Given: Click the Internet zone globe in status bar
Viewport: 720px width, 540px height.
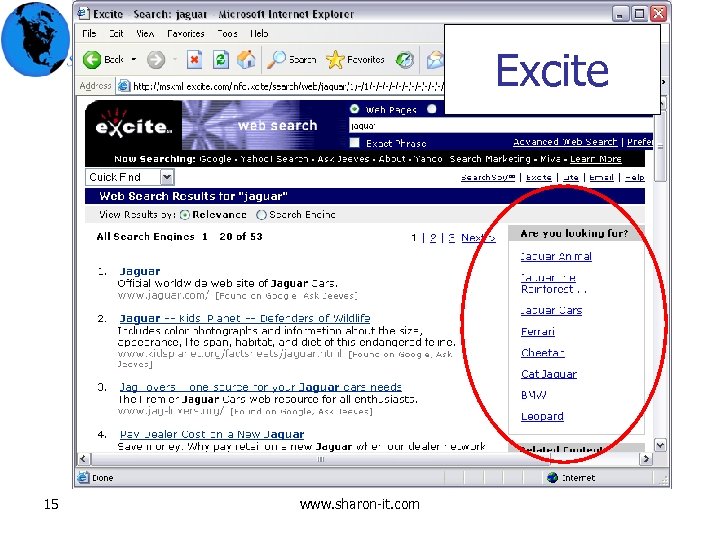Looking at the screenshot, I should pyautogui.click(x=552, y=478).
